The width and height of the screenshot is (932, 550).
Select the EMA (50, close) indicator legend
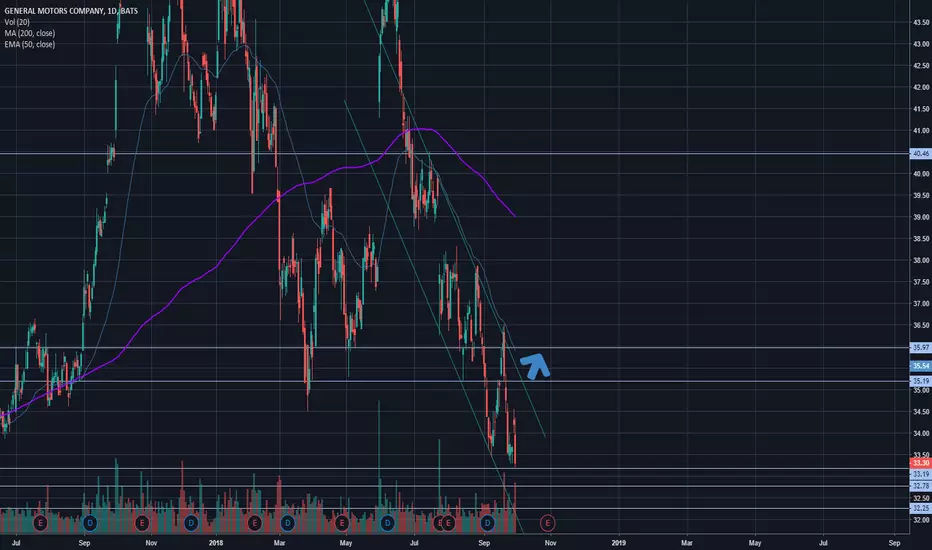point(30,45)
